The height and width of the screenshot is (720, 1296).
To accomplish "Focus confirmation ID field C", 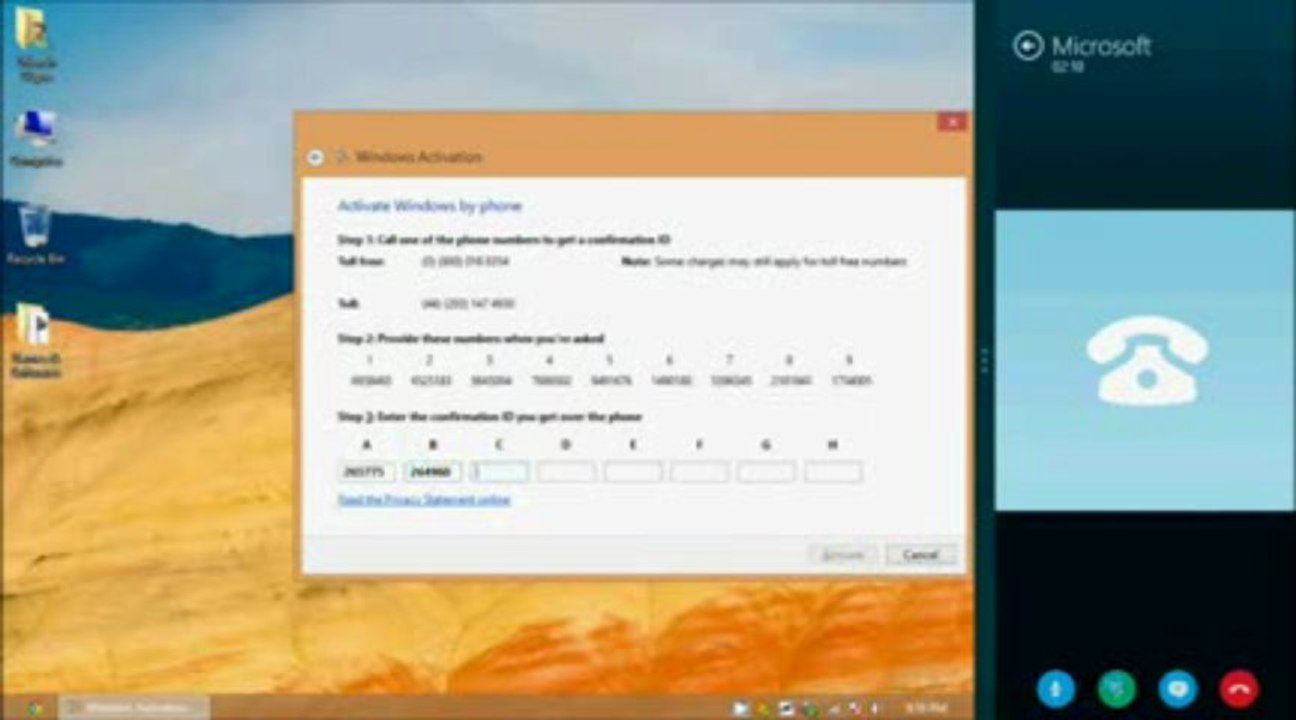I will coord(499,471).
